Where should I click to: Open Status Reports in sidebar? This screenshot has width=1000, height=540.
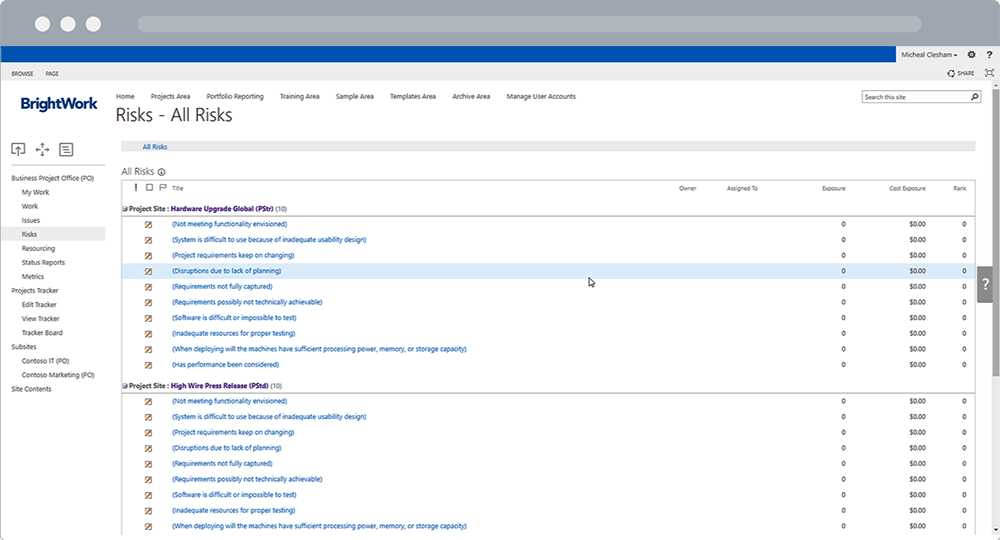point(43,263)
